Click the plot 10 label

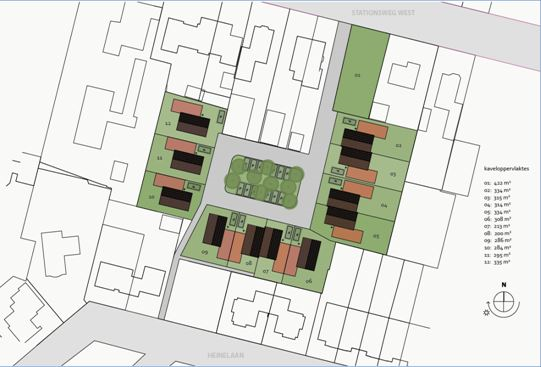point(151,197)
